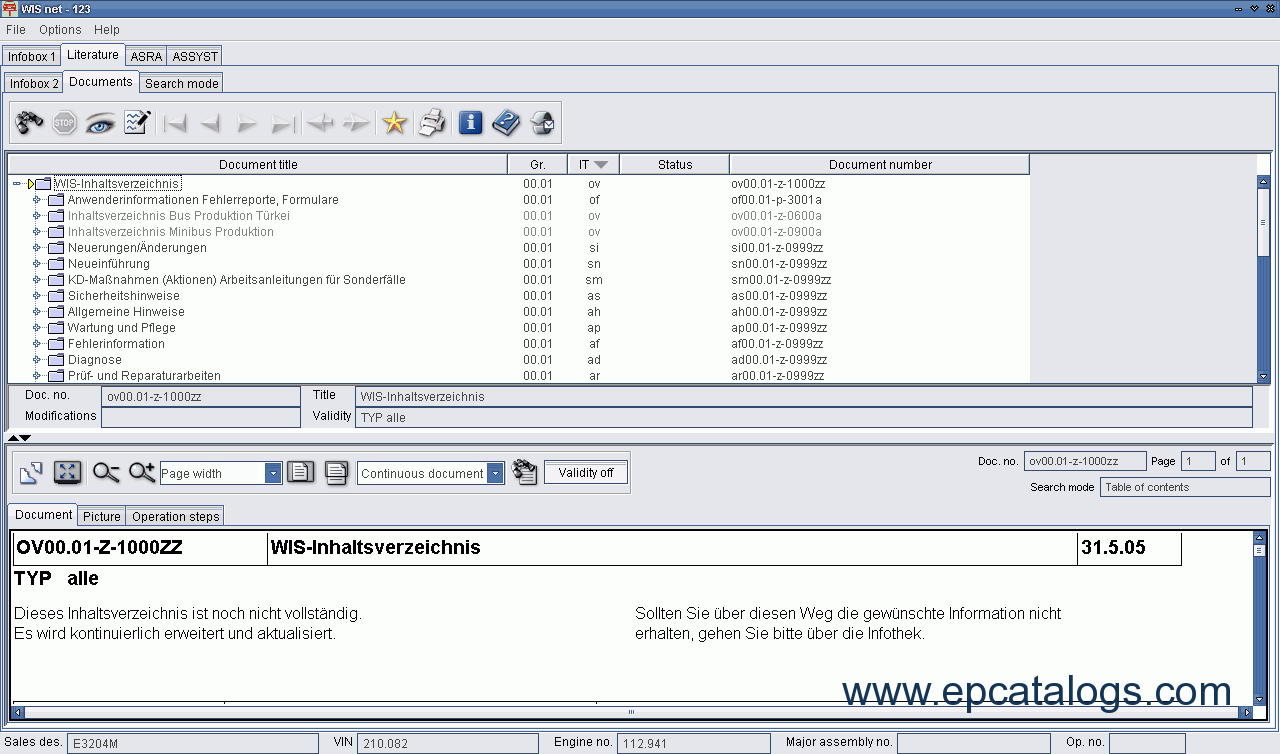Expand the Fehlerinformation folder node
The image size is (1280, 754).
37,344
